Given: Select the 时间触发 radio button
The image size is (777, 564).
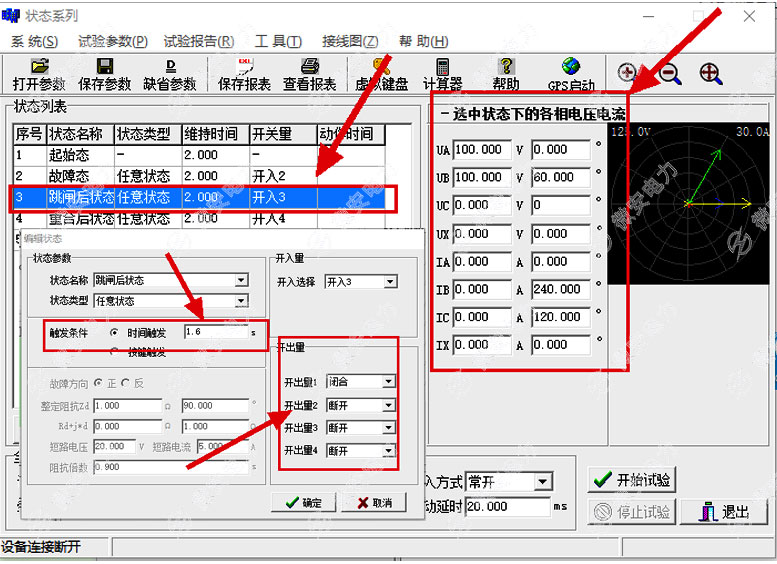Looking at the screenshot, I should 116,332.
